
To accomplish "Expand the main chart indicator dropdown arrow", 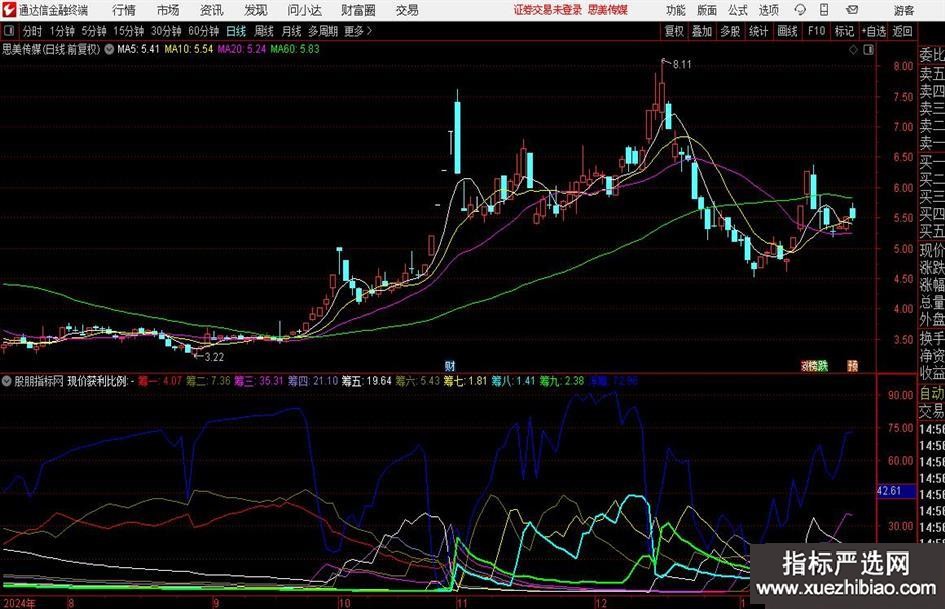I will pos(109,49).
